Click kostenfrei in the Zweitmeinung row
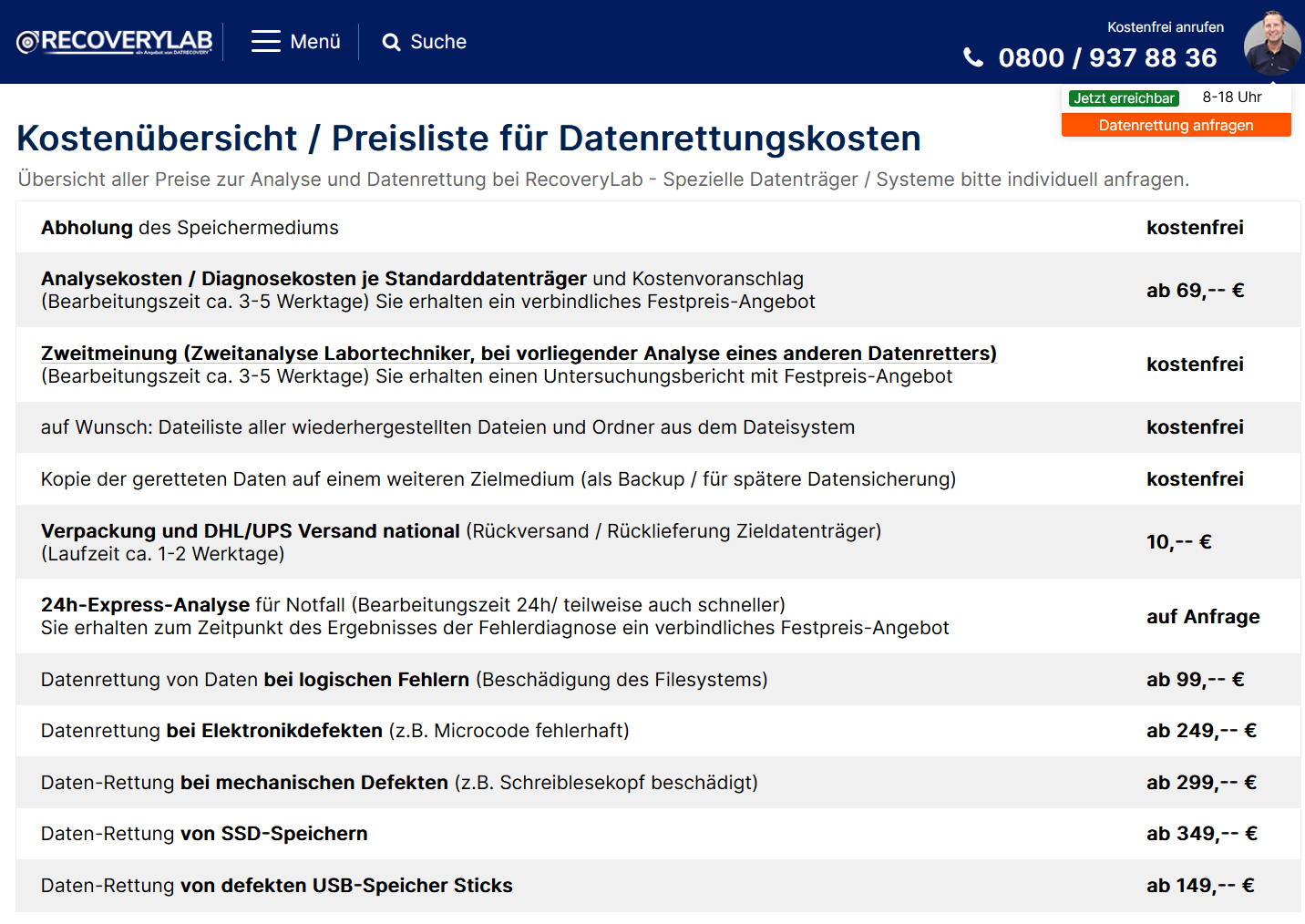This screenshot has height=924, width=1305. click(1195, 364)
